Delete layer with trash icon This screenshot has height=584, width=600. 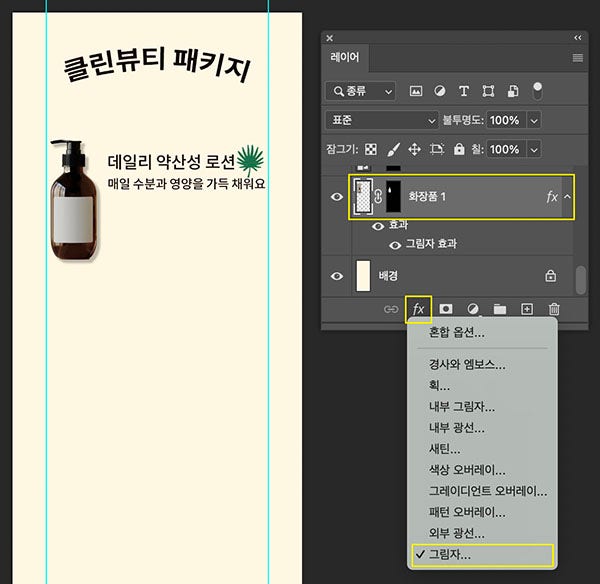(554, 309)
